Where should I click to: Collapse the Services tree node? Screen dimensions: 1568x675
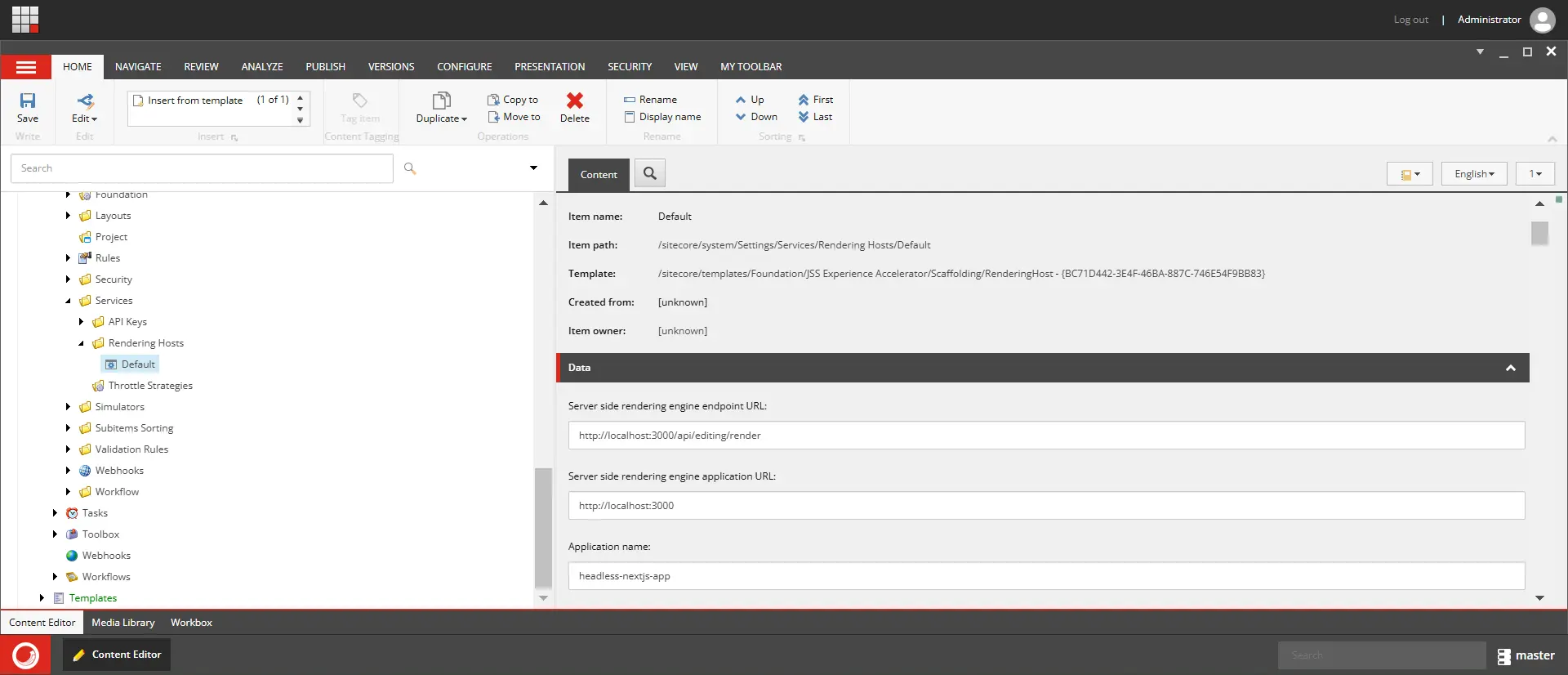[x=68, y=301]
